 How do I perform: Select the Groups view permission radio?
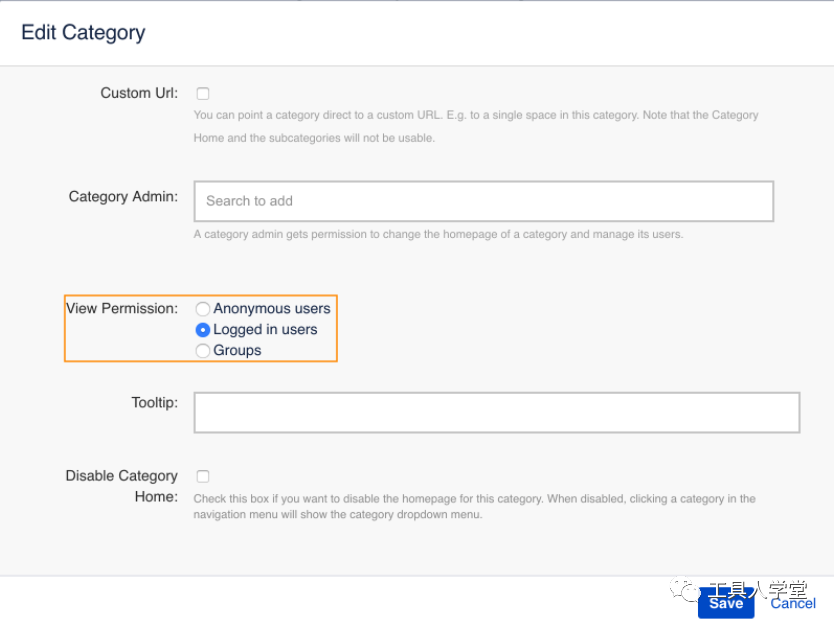(x=202, y=351)
